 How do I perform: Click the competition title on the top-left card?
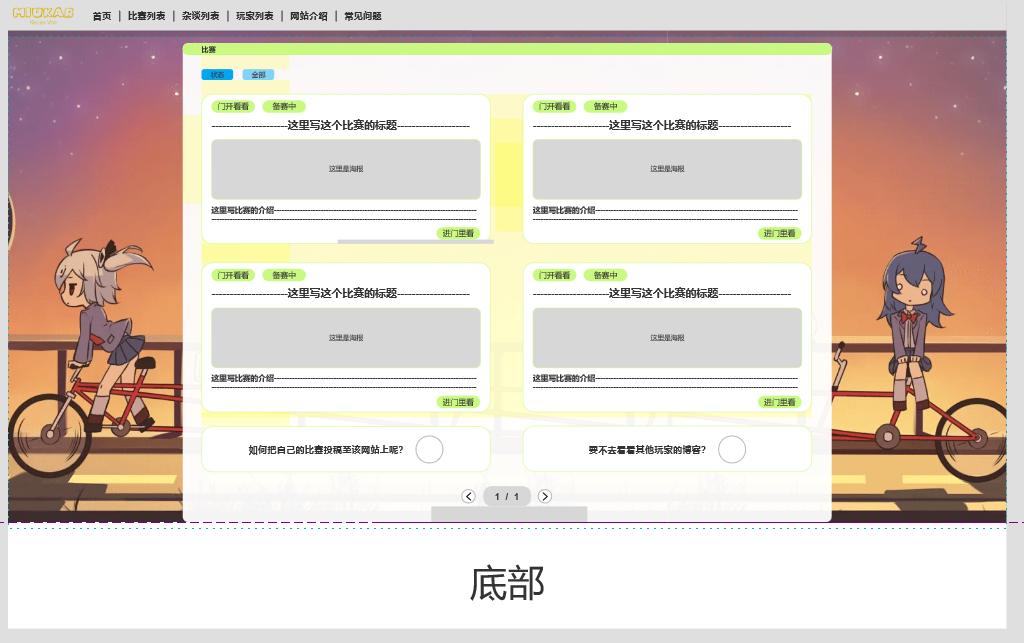[x=341, y=125]
